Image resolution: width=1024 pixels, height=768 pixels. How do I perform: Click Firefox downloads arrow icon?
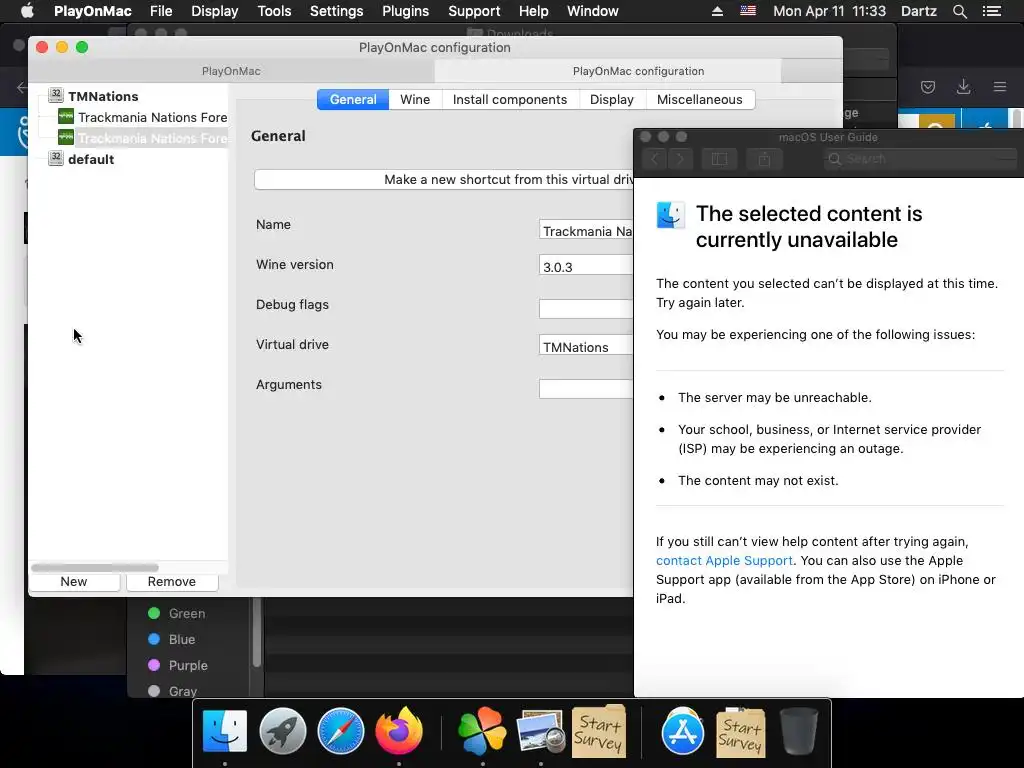pos(963,87)
